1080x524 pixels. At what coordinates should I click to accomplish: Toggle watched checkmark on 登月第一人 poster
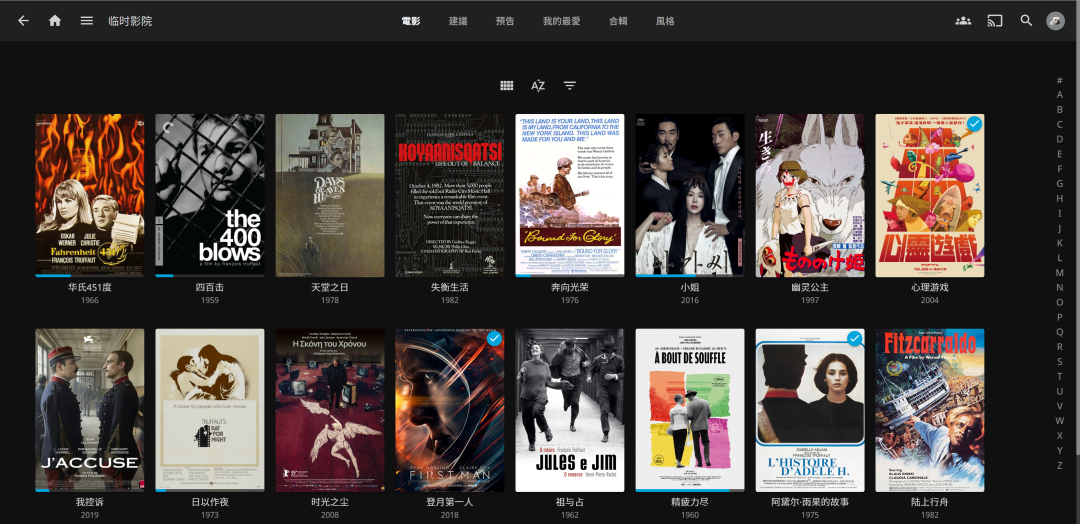point(494,339)
